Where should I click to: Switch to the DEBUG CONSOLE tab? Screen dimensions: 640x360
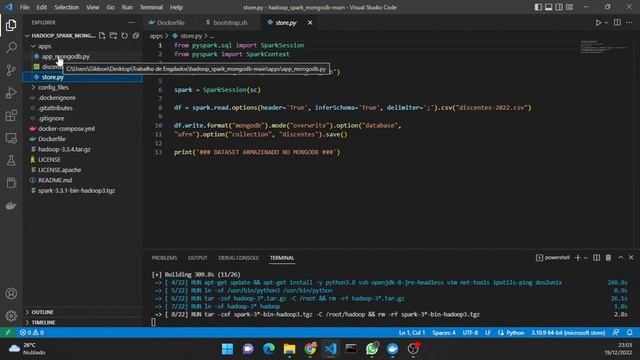click(238, 258)
